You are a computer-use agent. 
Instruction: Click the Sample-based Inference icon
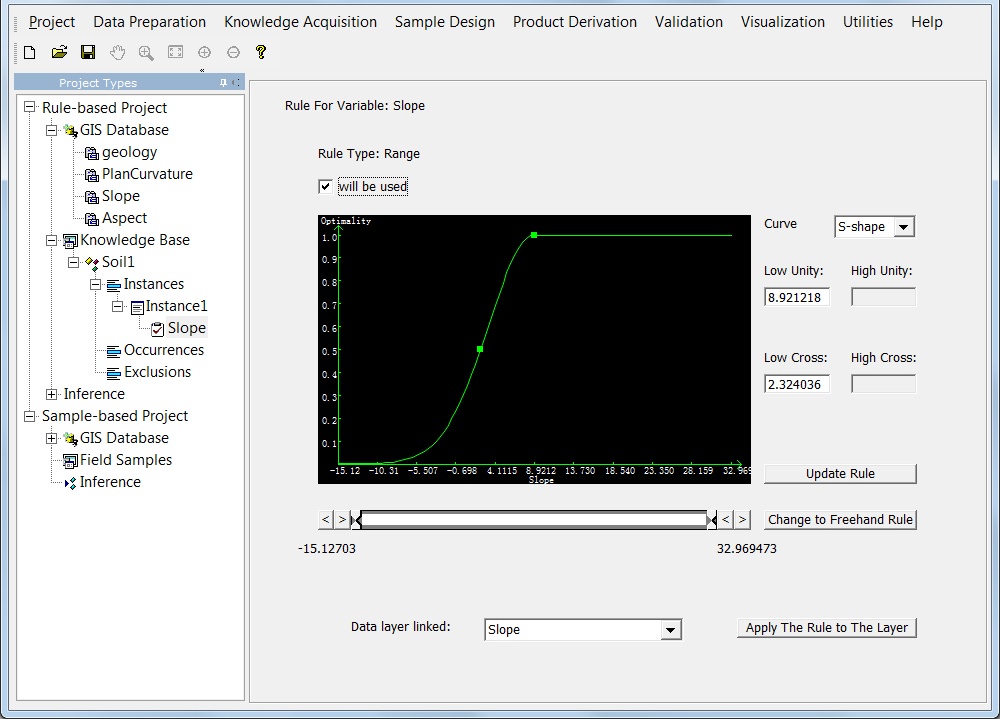pos(70,483)
